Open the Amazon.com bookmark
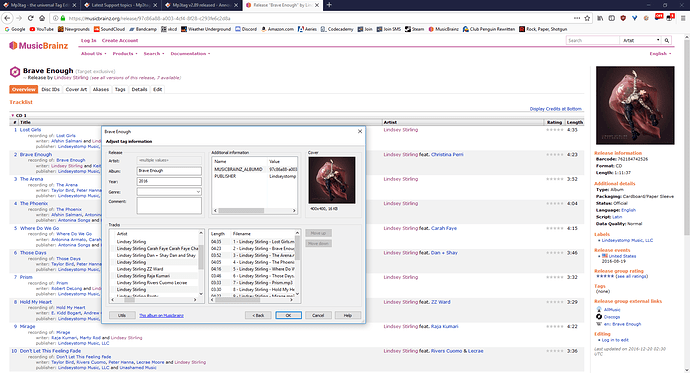This screenshot has height=373, width=690. (277, 29)
